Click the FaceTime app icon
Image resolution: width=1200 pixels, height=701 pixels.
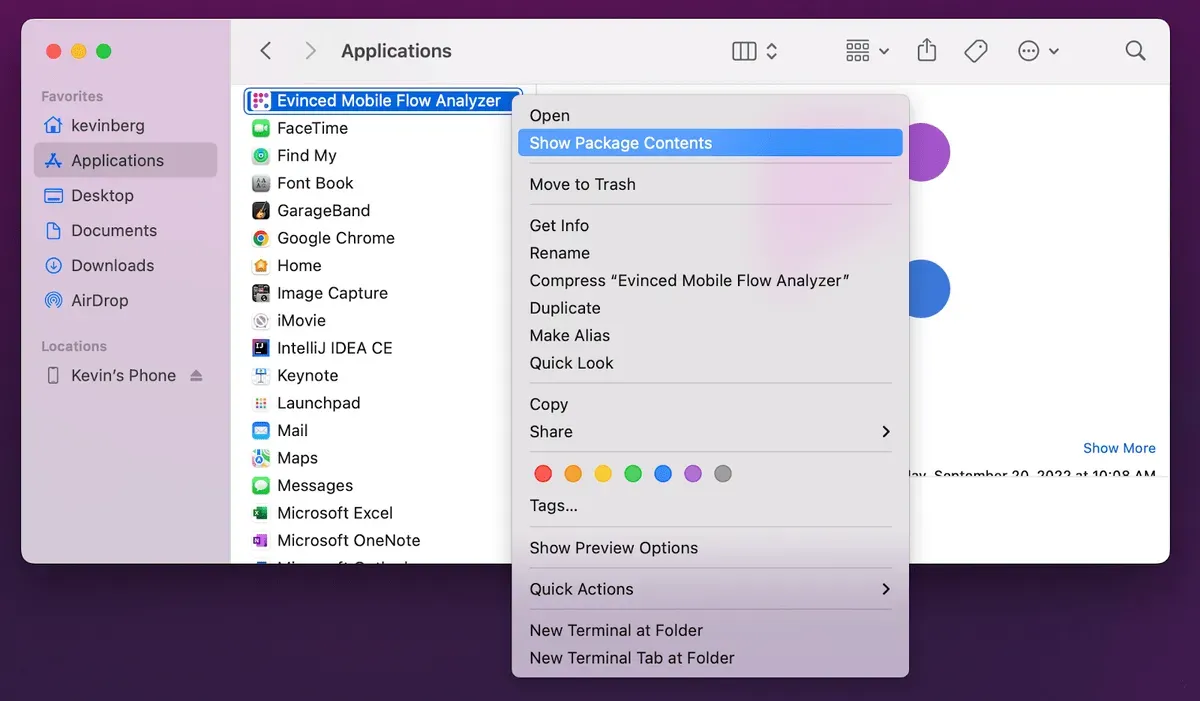click(260, 128)
